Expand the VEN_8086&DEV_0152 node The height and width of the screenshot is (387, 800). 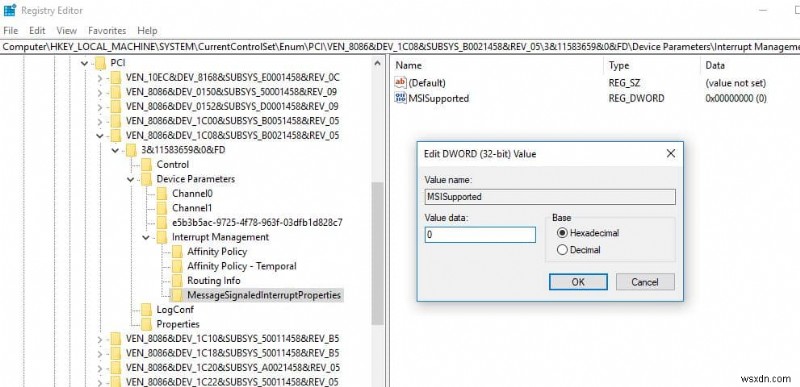pos(100,107)
